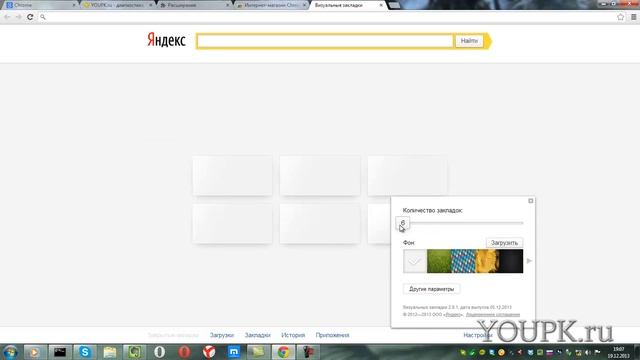Focus the Yandex search field

pyautogui.click(x=325, y=41)
